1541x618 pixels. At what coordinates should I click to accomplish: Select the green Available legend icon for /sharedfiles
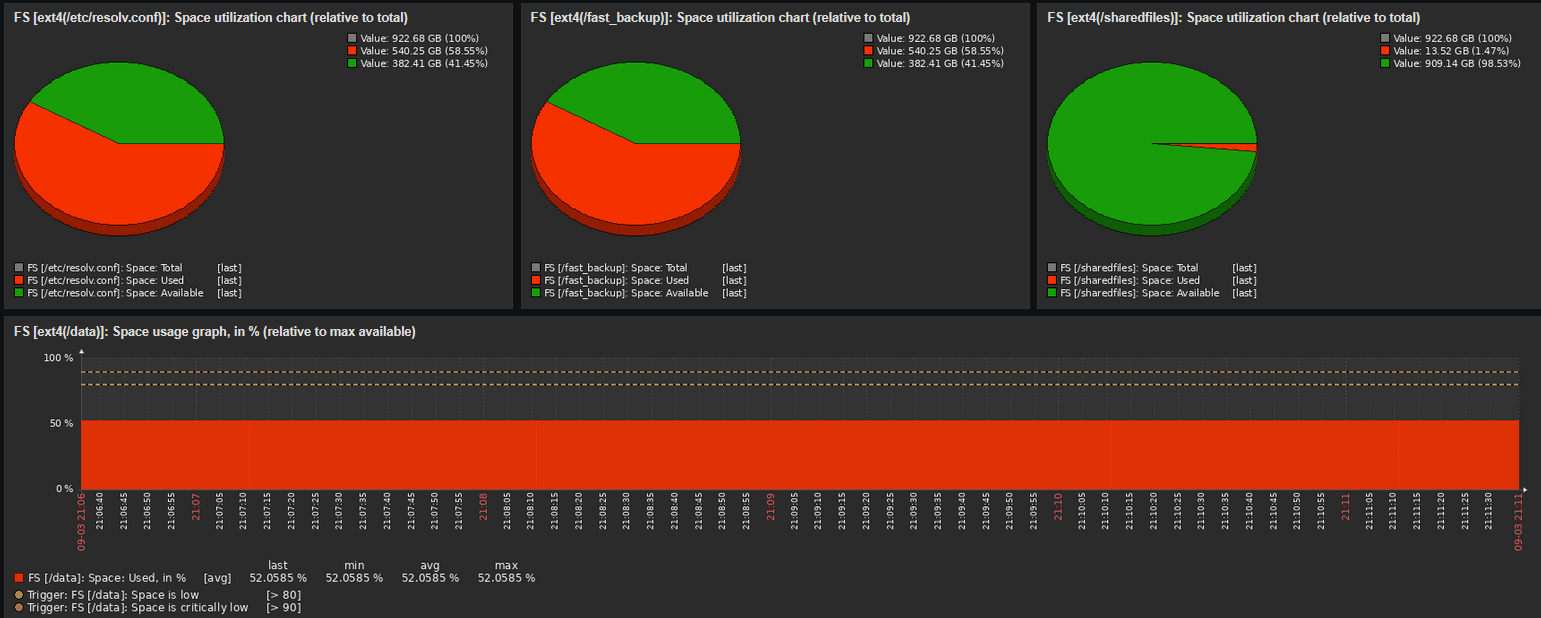pos(1052,292)
